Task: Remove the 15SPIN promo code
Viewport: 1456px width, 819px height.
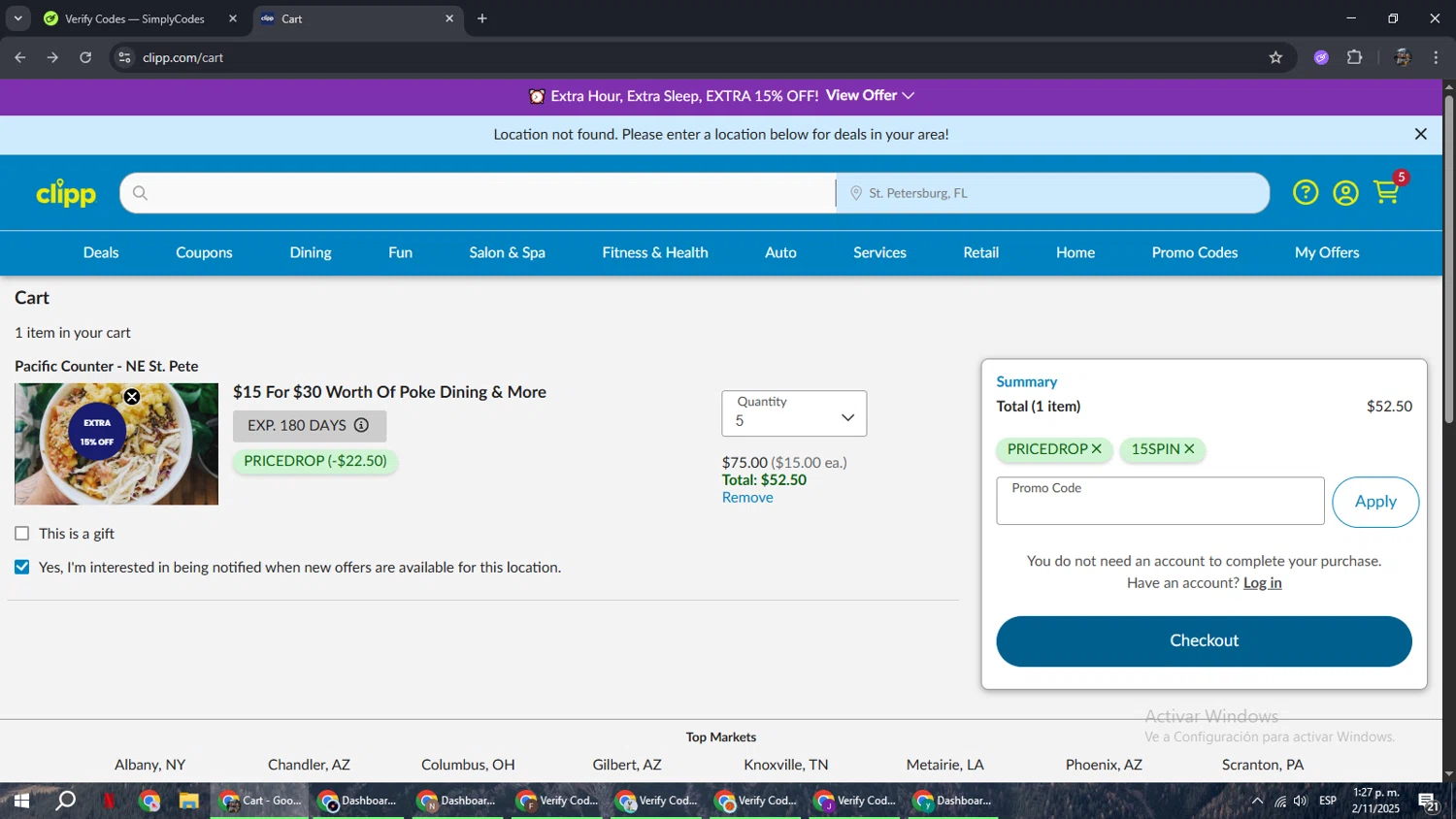Action: coord(1189,449)
